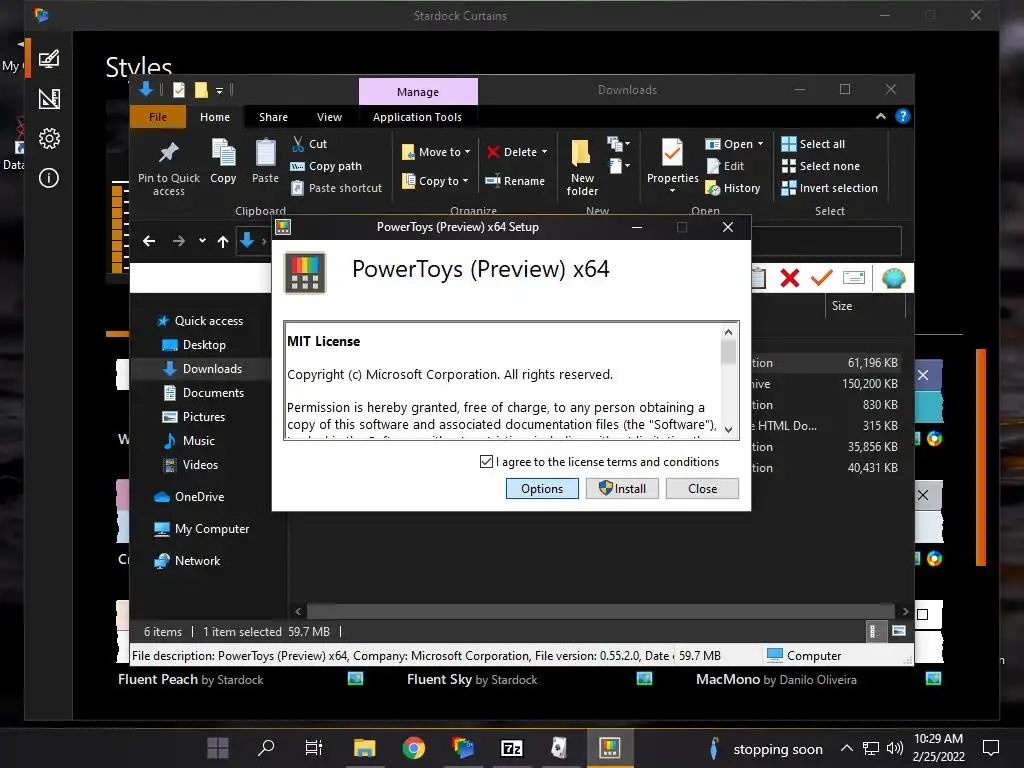Show hidden system tray icons chevron
The image size is (1024, 768).
tap(846, 748)
